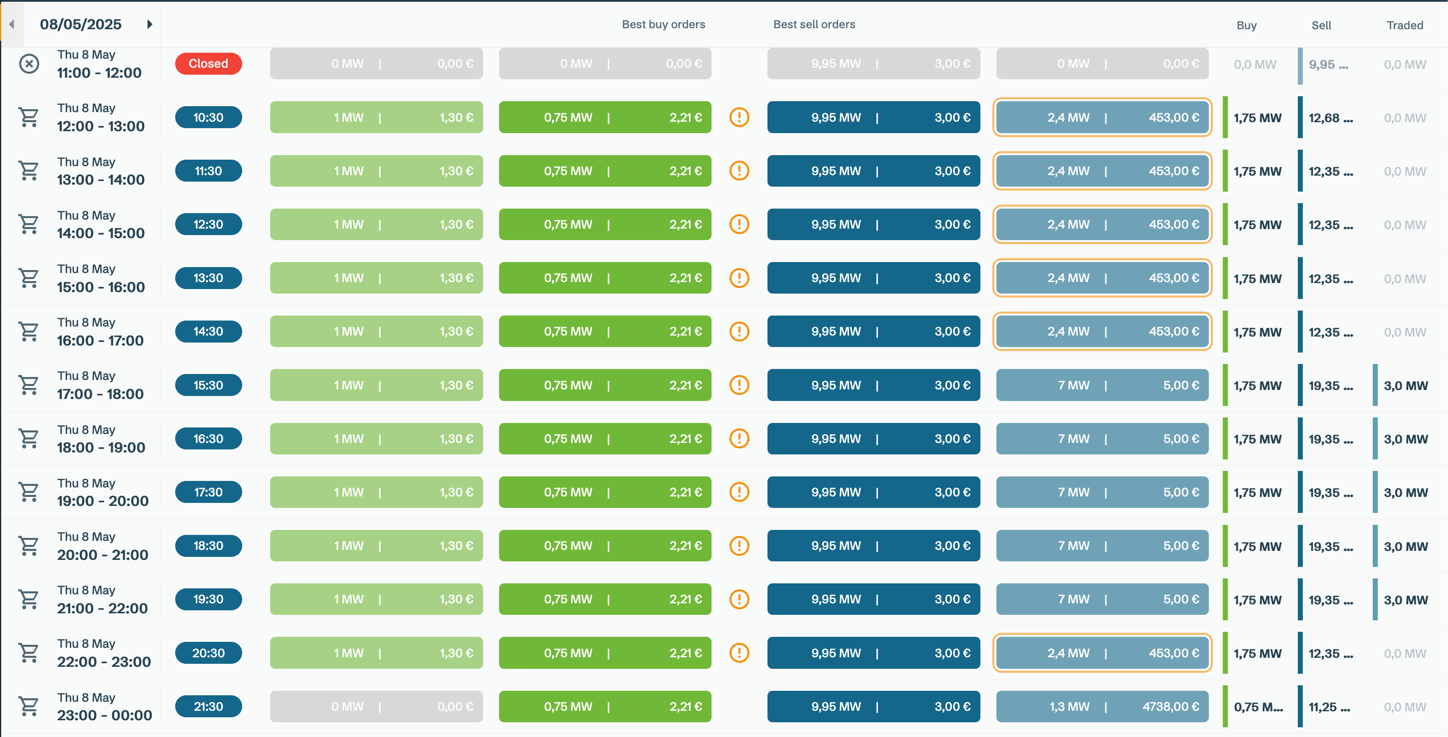Open the cart for the 21:00 - 22:00 slot
Viewport: 1448px width, 737px height.
pyautogui.click(x=29, y=600)
